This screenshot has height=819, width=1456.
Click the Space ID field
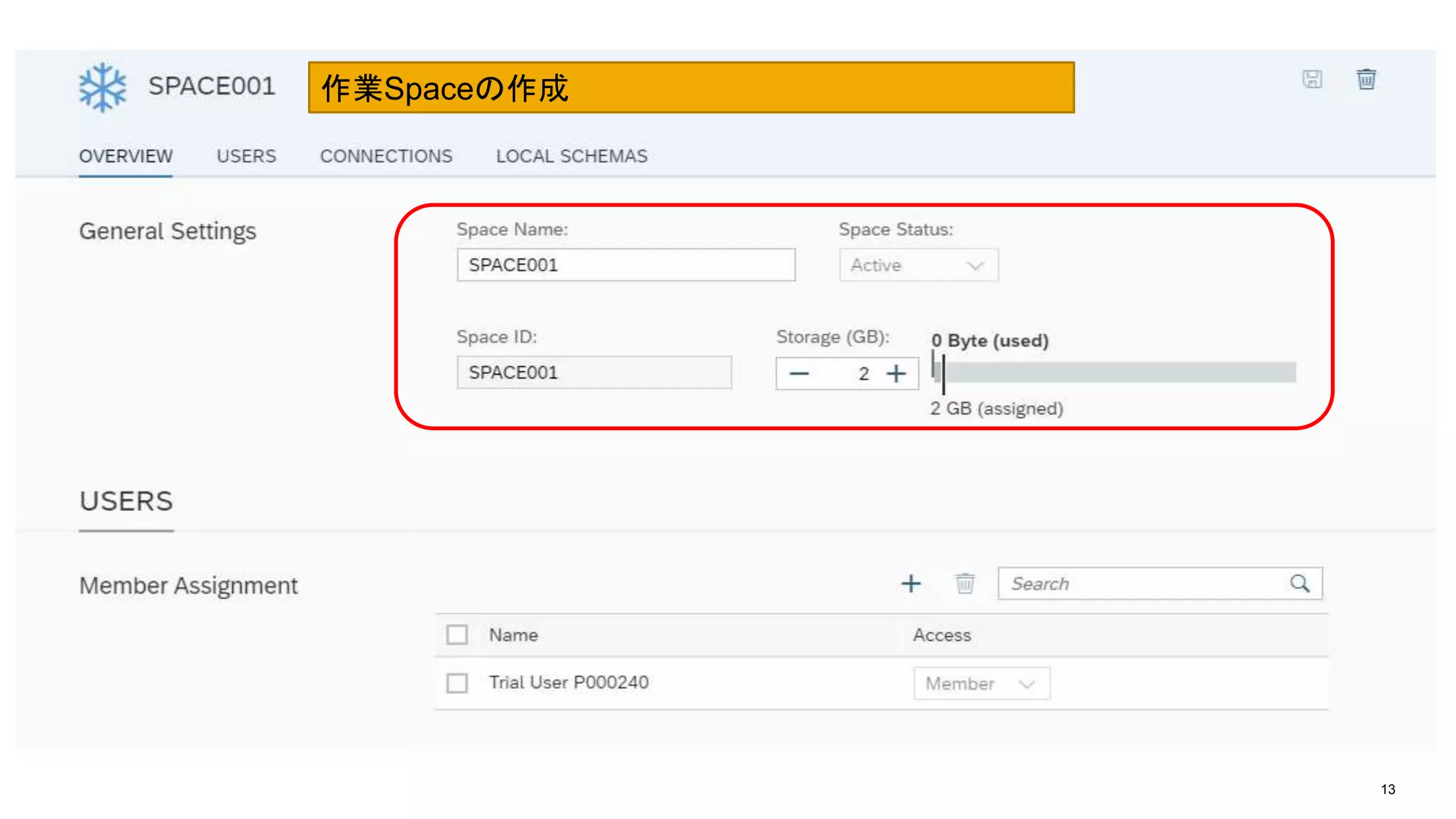[594, 373]
